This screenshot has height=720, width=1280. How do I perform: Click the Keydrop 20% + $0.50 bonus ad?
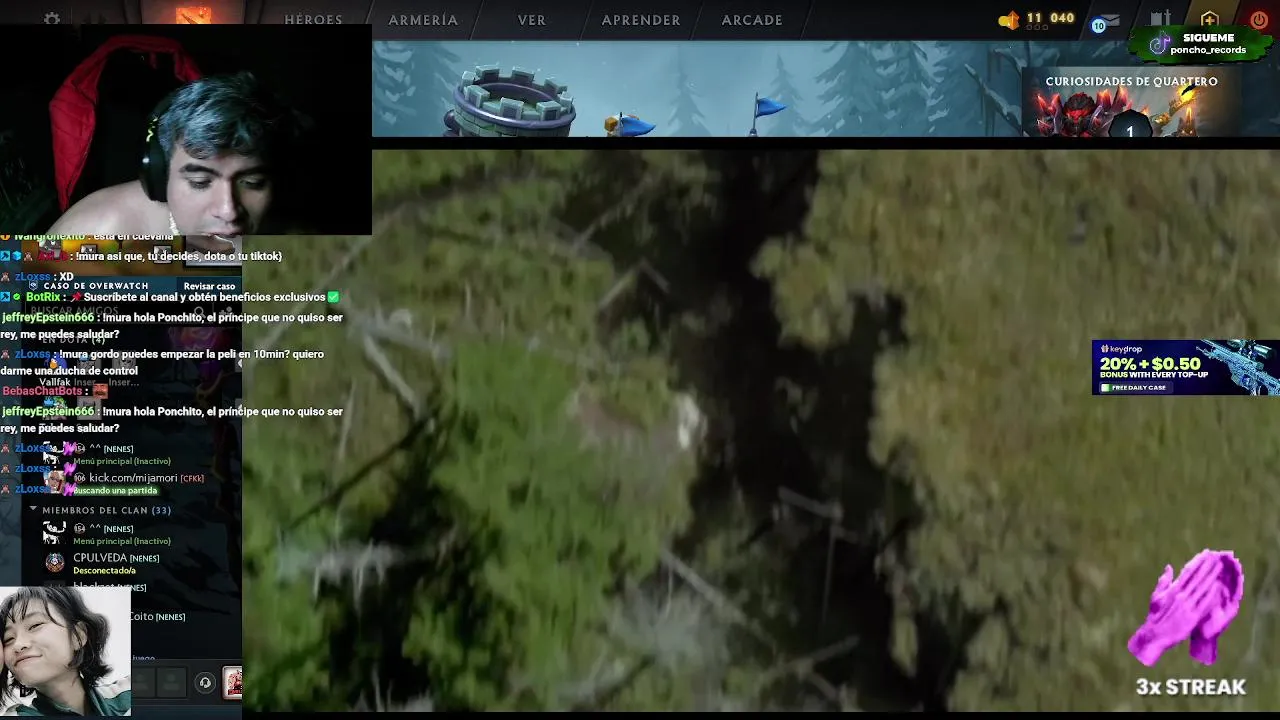point(1185,367)
